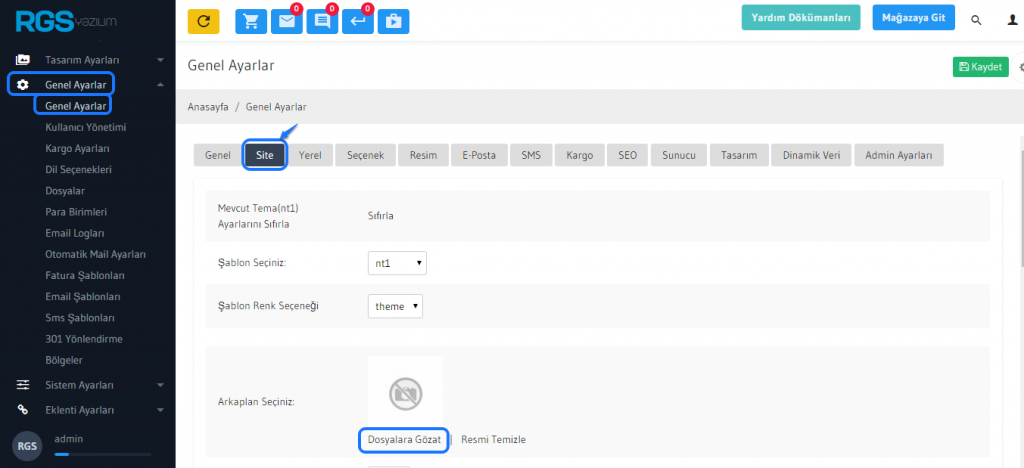Click the returns arrow icon
1024x468 pixels.
tap(357, 20)
